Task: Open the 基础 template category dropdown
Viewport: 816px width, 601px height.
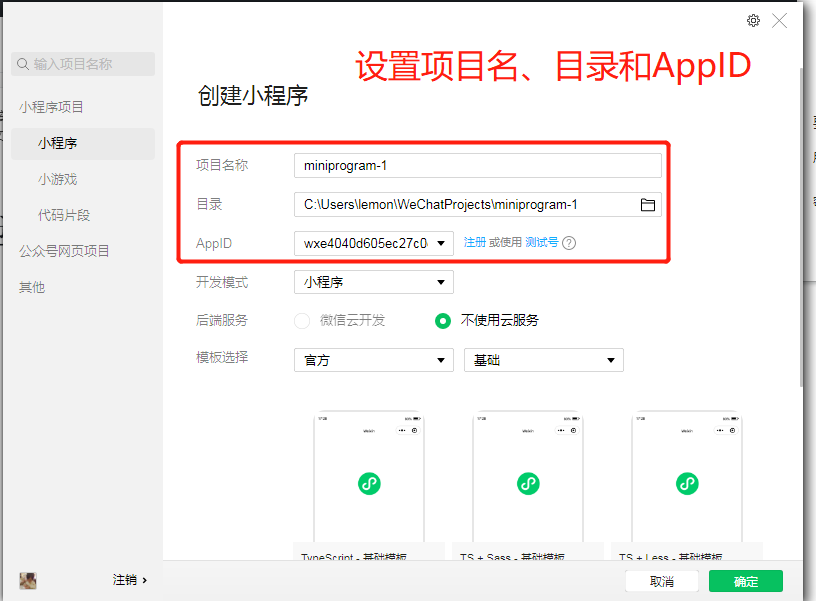Action: [543, 360]
